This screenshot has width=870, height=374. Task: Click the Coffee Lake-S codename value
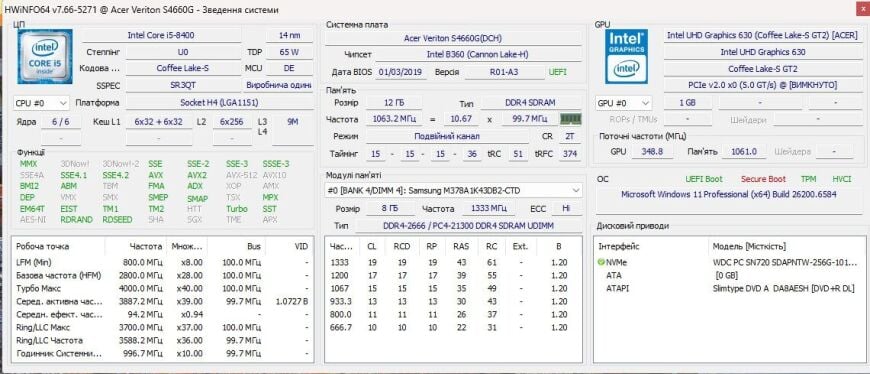(183, 68)
